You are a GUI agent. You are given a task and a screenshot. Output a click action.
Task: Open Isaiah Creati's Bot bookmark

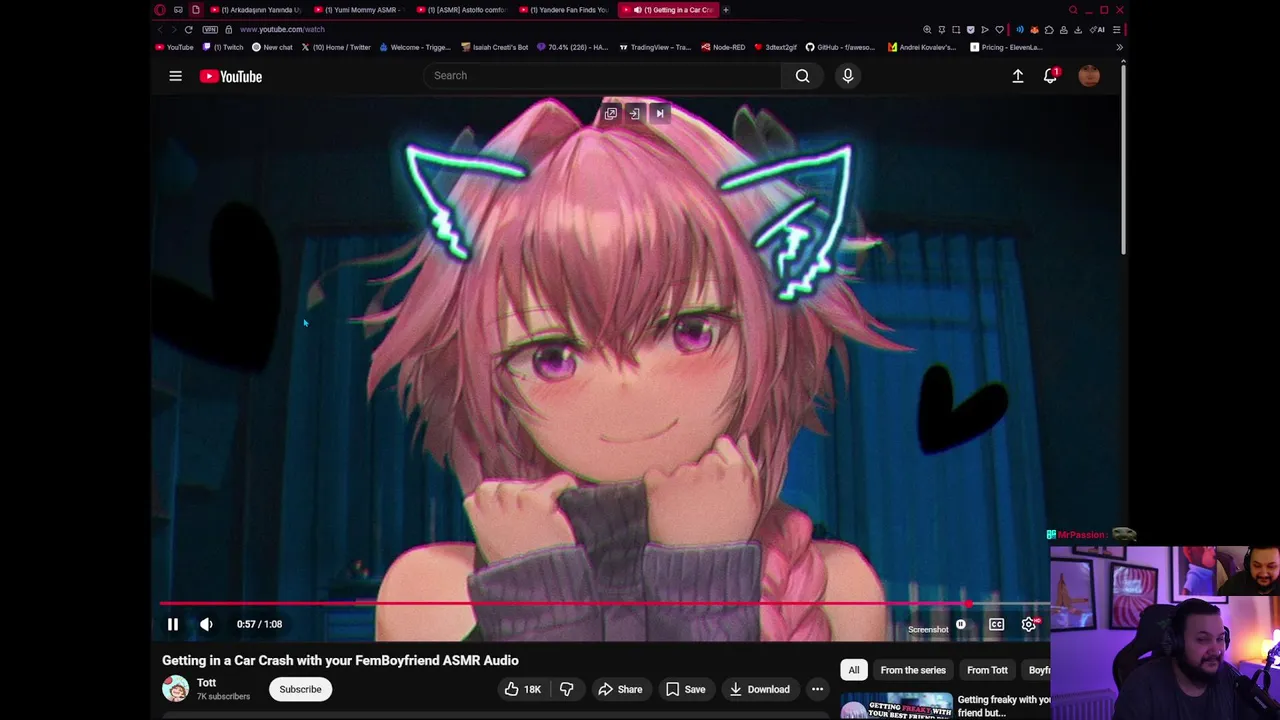[x=494, y=47]
